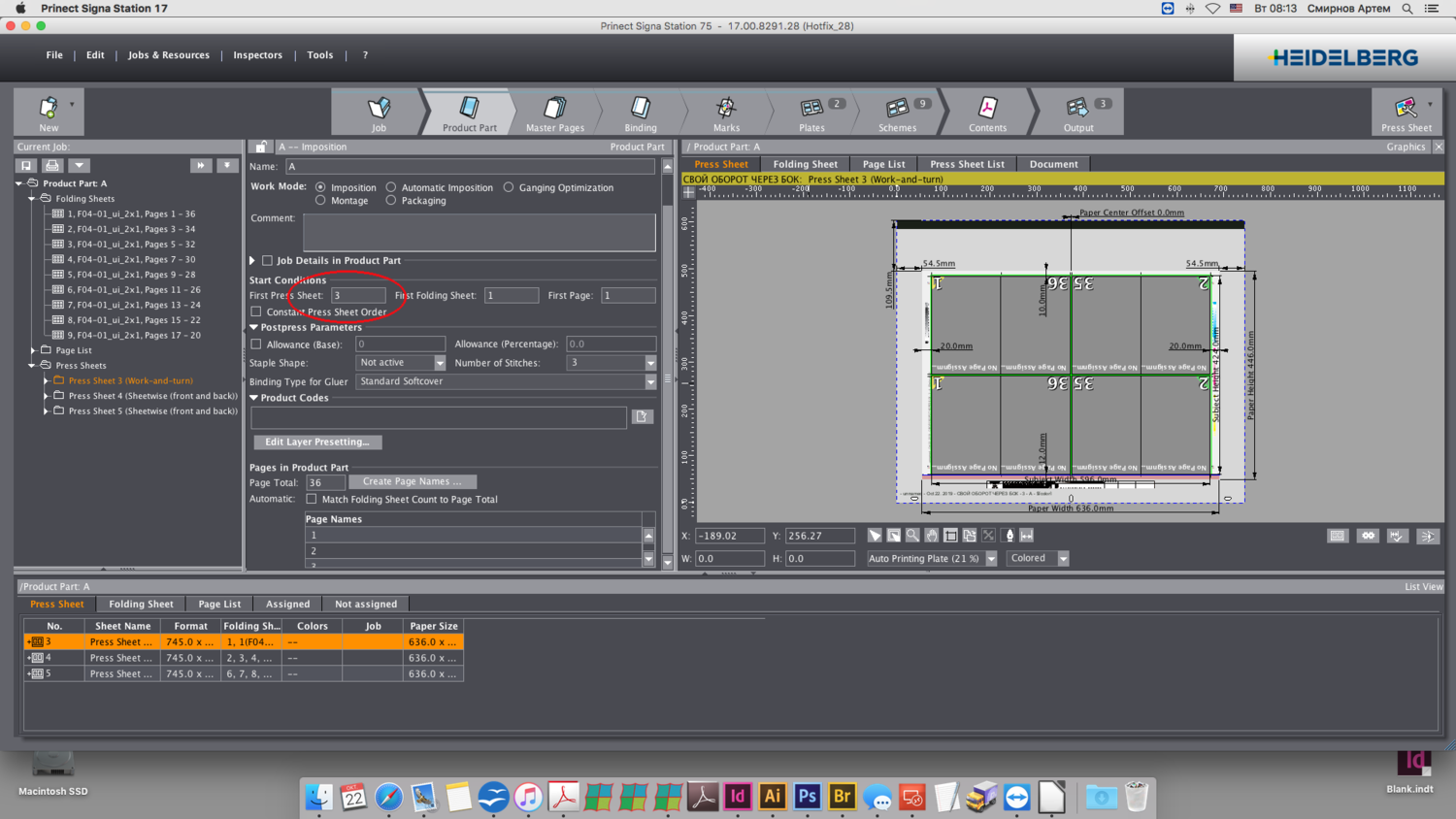Launch Adobe Illustrator from the dock
The width and height of the screenshot is (1456, 819).
[x=772, y=797]
